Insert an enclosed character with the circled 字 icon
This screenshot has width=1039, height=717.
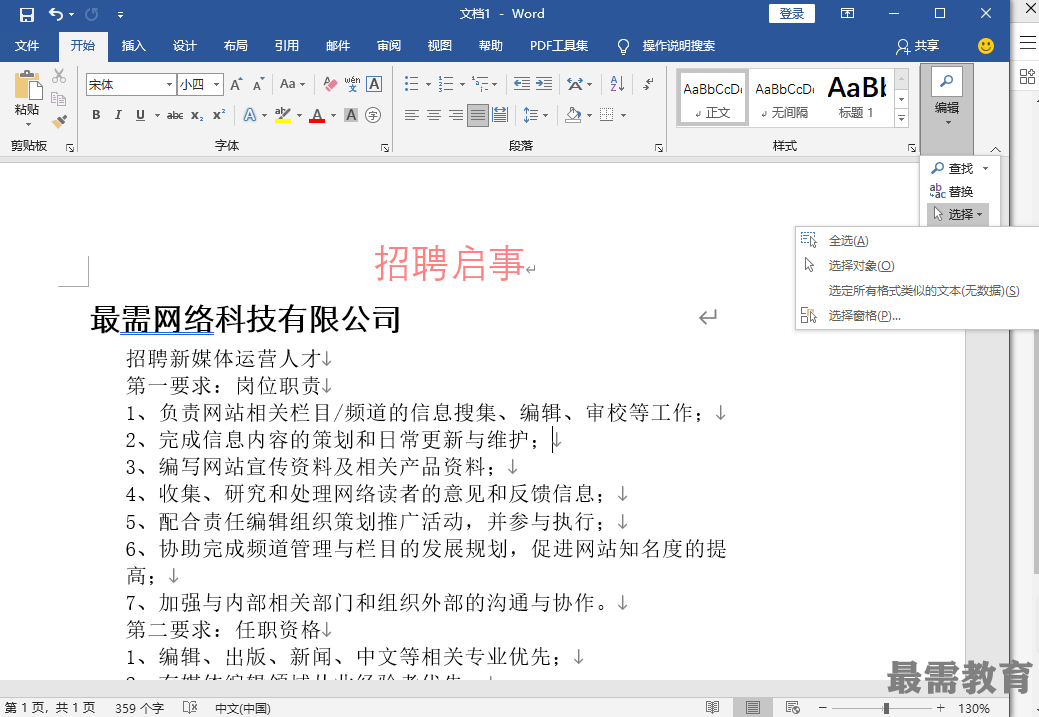point(374,115)
